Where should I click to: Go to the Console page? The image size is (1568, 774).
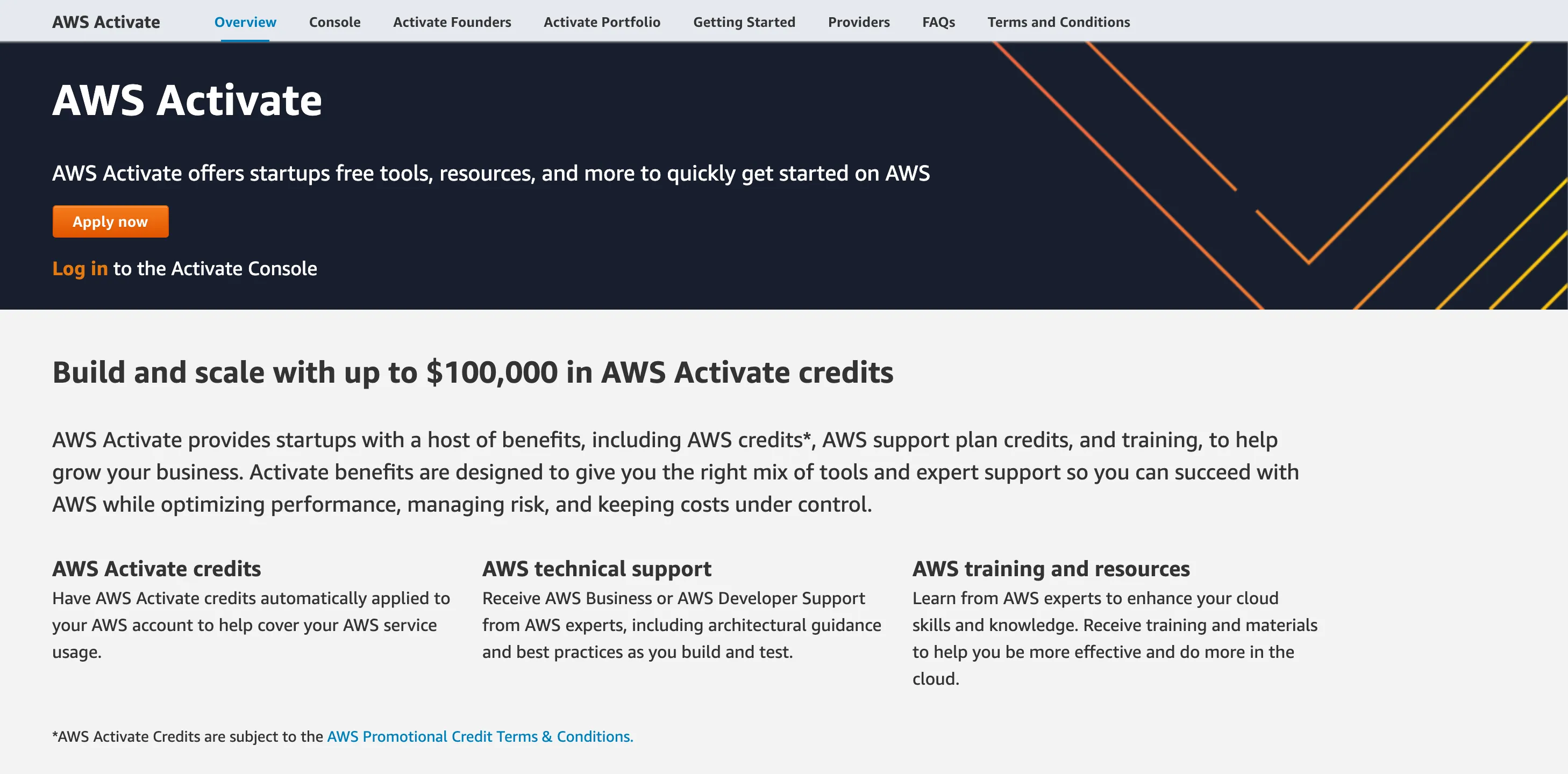[335, 21]
